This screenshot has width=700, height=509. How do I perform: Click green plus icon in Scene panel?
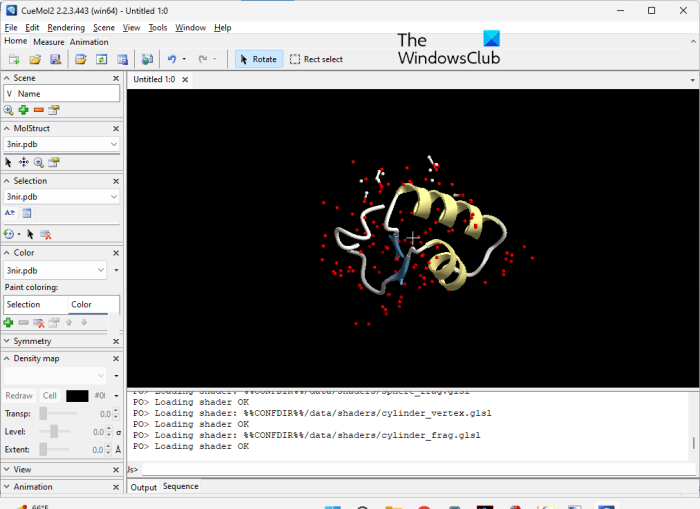[x=24, y=110]
